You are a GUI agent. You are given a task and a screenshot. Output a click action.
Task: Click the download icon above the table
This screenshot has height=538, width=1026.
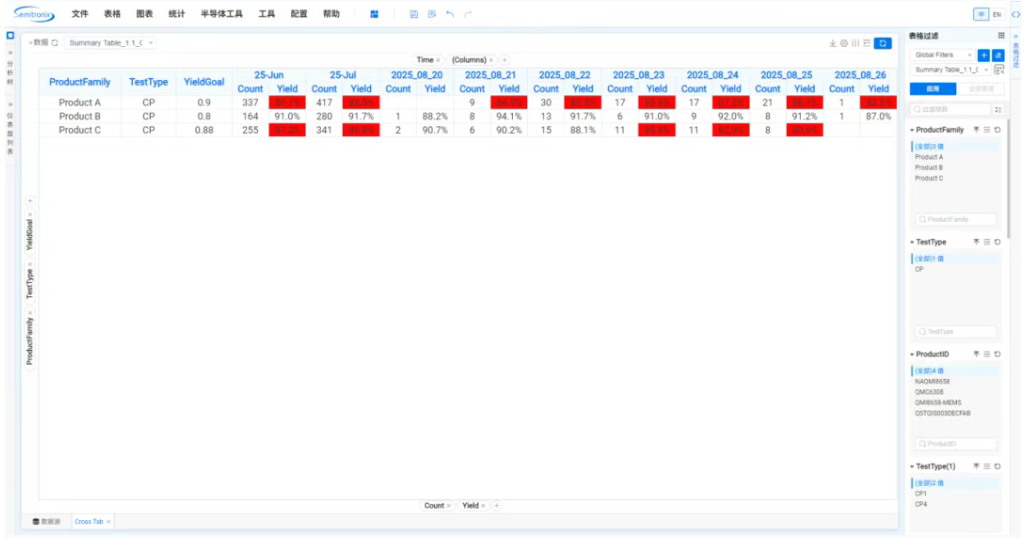point(832,43)
